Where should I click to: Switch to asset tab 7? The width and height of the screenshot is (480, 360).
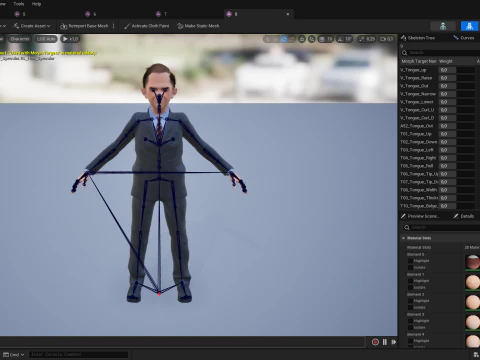pos(161,14)
